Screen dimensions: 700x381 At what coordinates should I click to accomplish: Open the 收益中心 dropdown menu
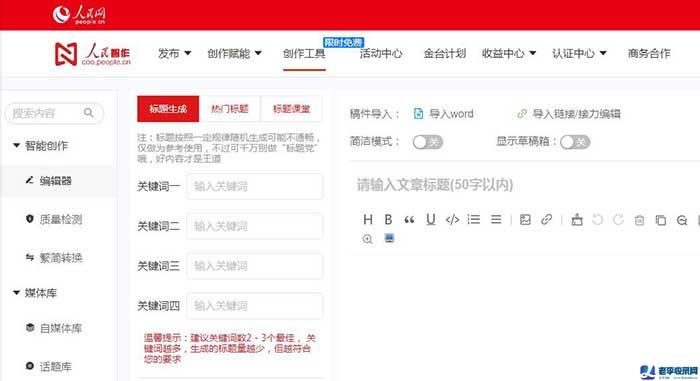coord(509,54)
